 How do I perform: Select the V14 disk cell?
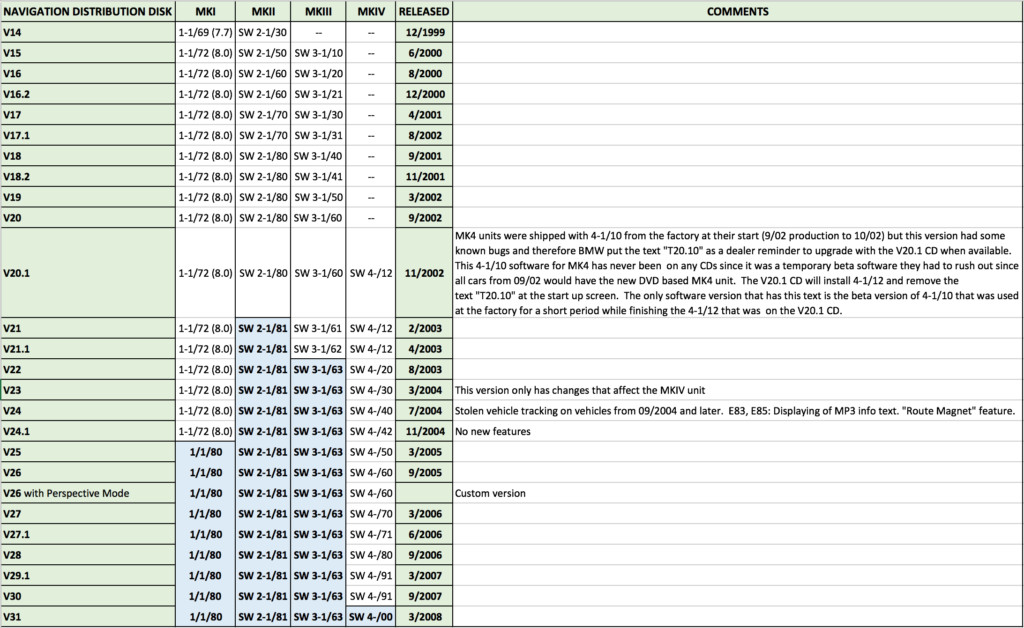pyautogui.click(x=88, y=32)
